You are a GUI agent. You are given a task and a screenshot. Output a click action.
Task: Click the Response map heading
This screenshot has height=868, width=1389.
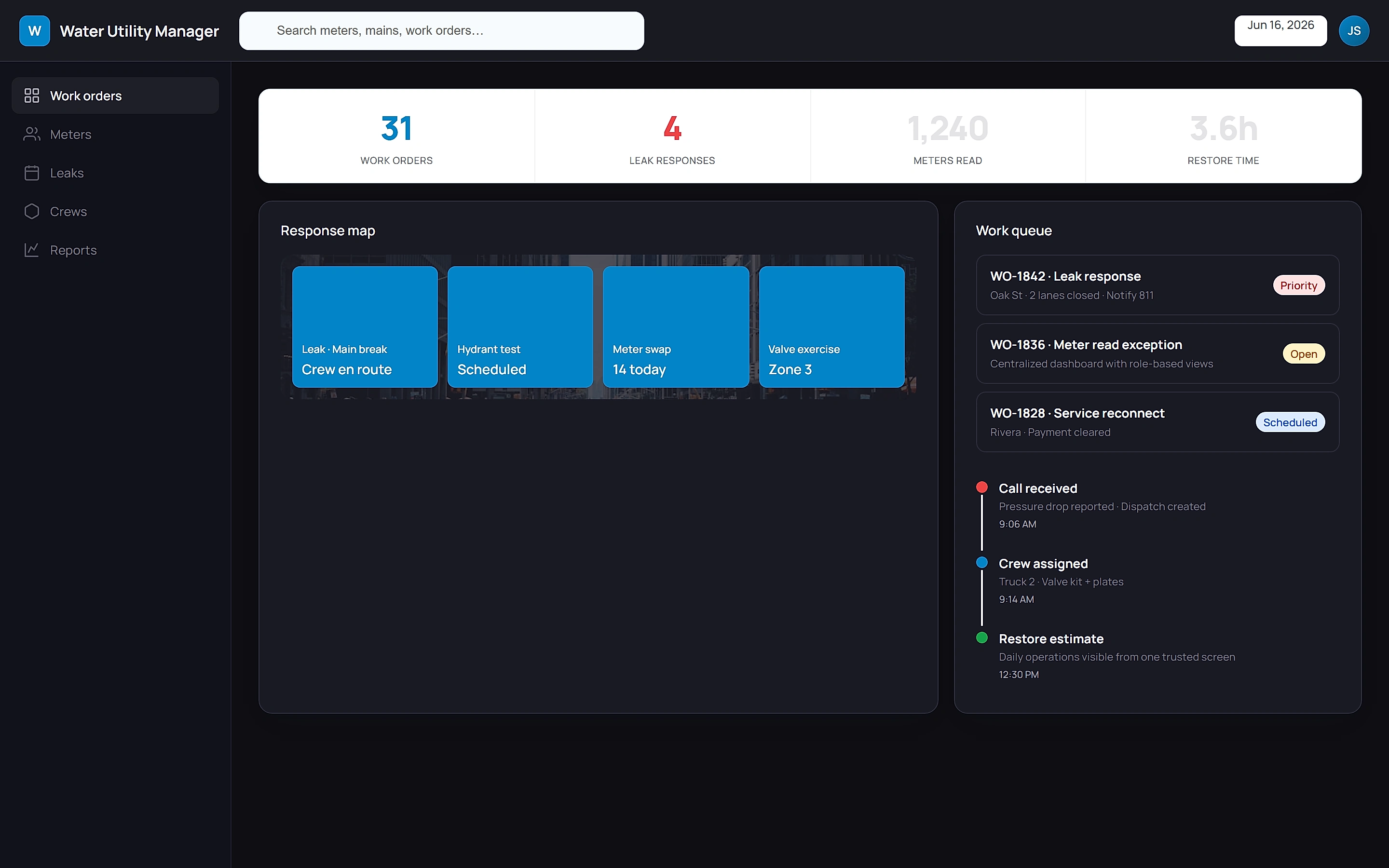pos(328,230)
